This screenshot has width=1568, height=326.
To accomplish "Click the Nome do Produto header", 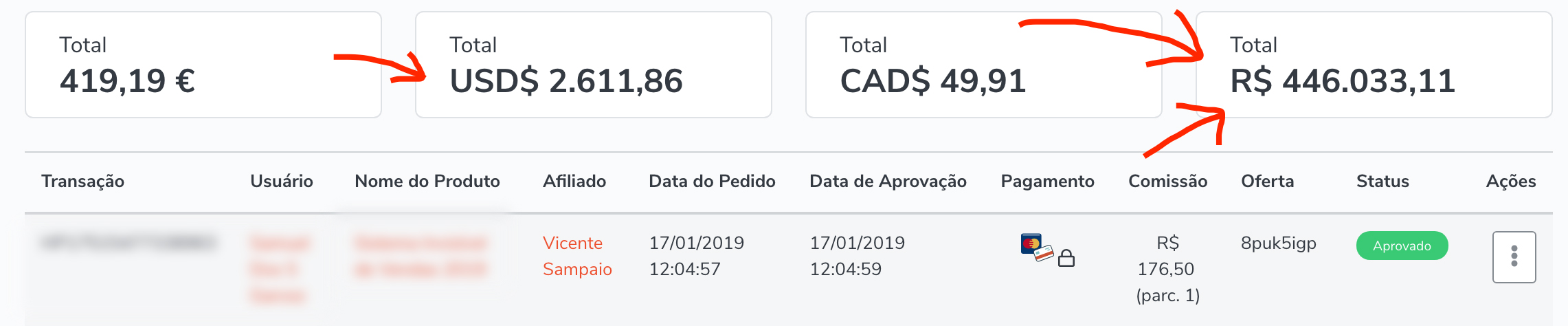I will pos(427,182).
